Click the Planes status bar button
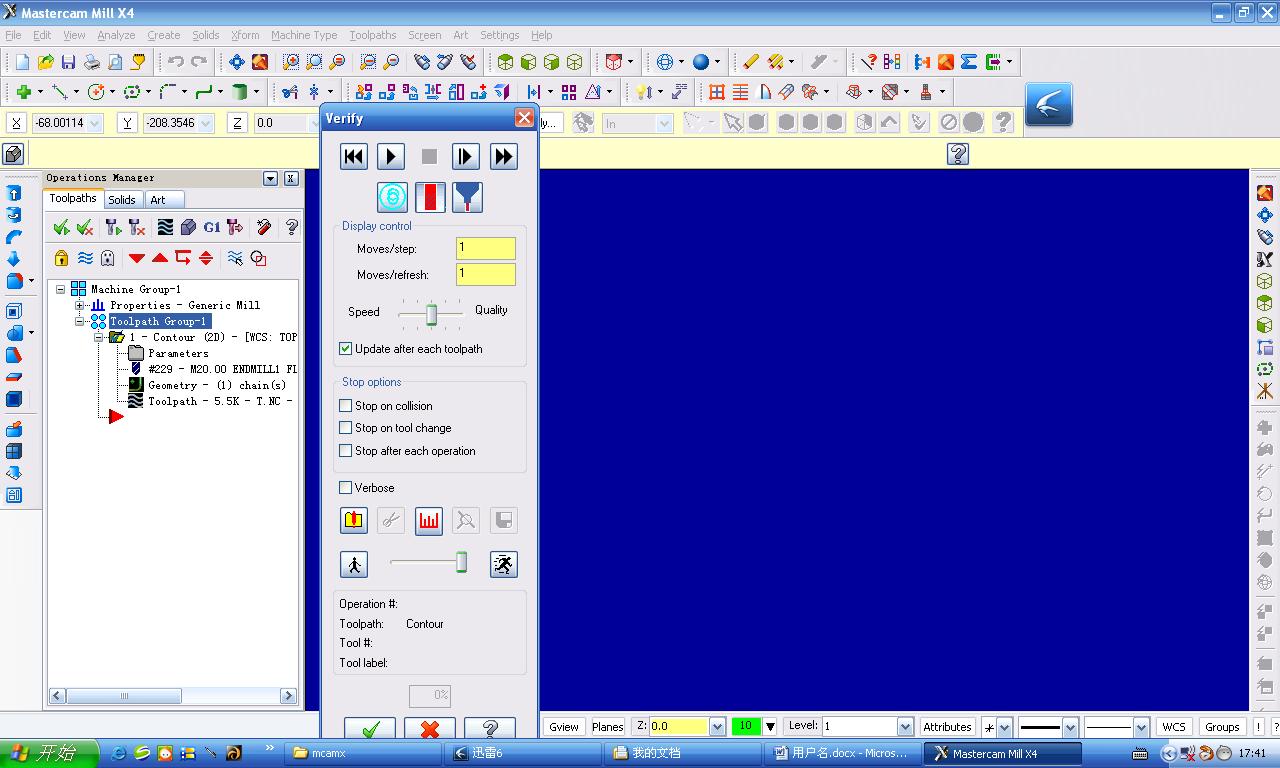This screenshot has height=768, width=1280. click(x=607, y=727)
